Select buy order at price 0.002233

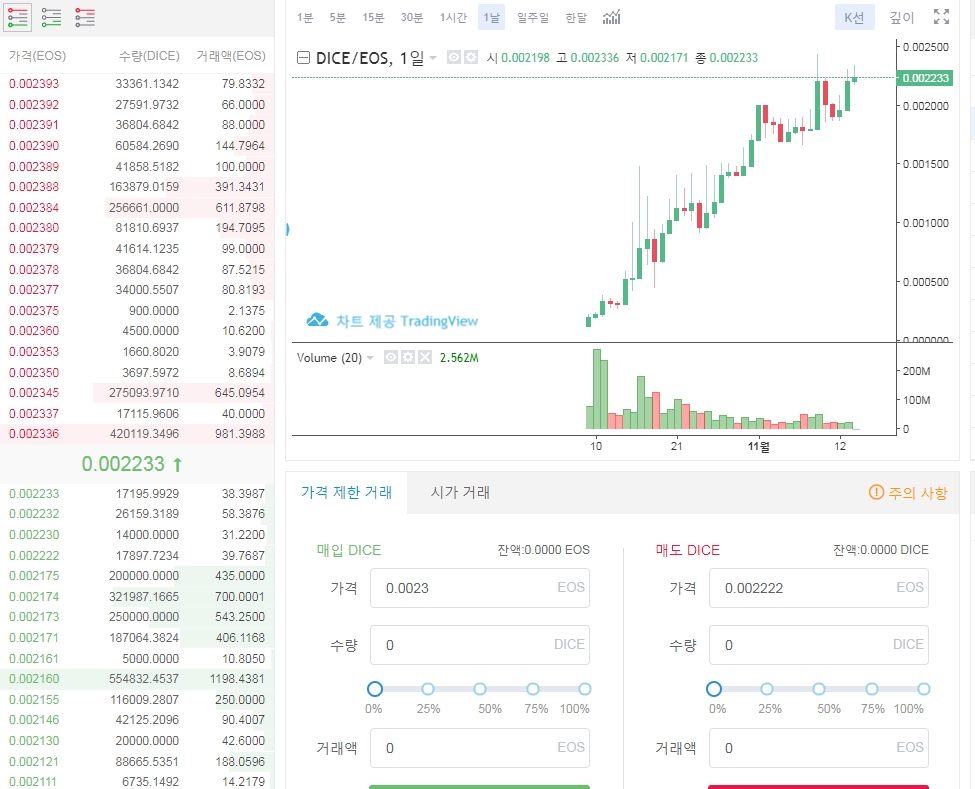click(x=137, y=494)
